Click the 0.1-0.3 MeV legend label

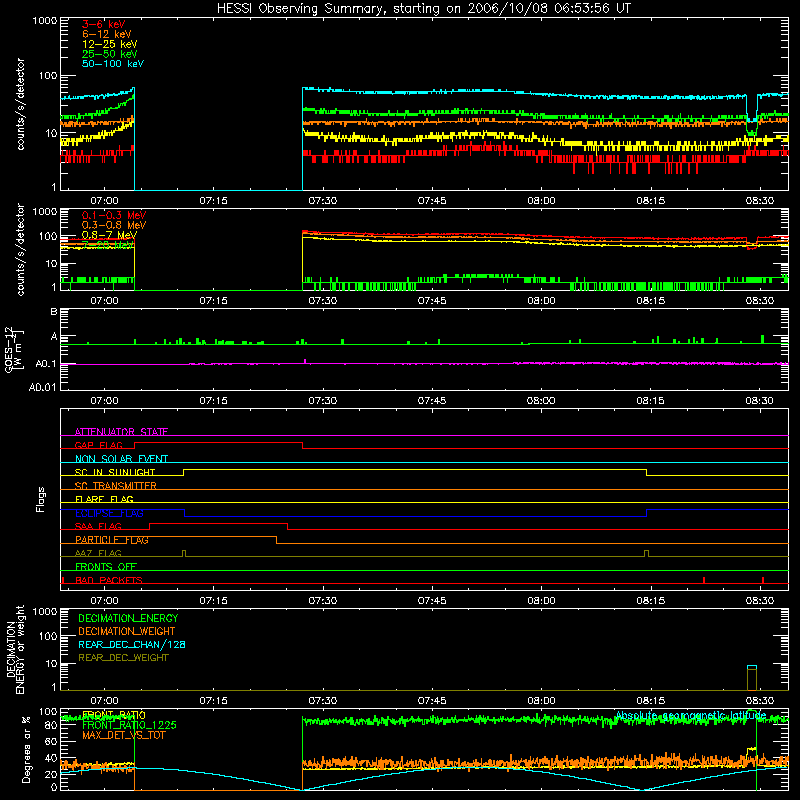114,215
